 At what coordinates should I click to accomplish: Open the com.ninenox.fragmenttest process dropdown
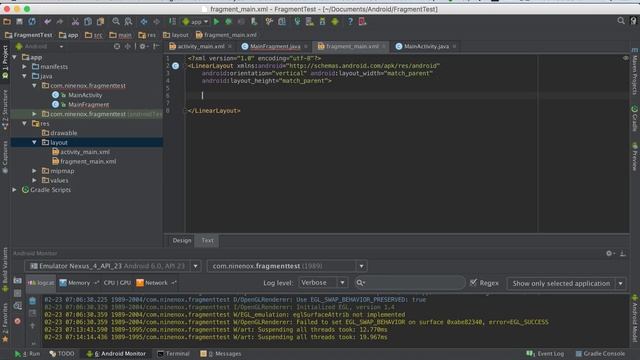(x=361, y=266)
